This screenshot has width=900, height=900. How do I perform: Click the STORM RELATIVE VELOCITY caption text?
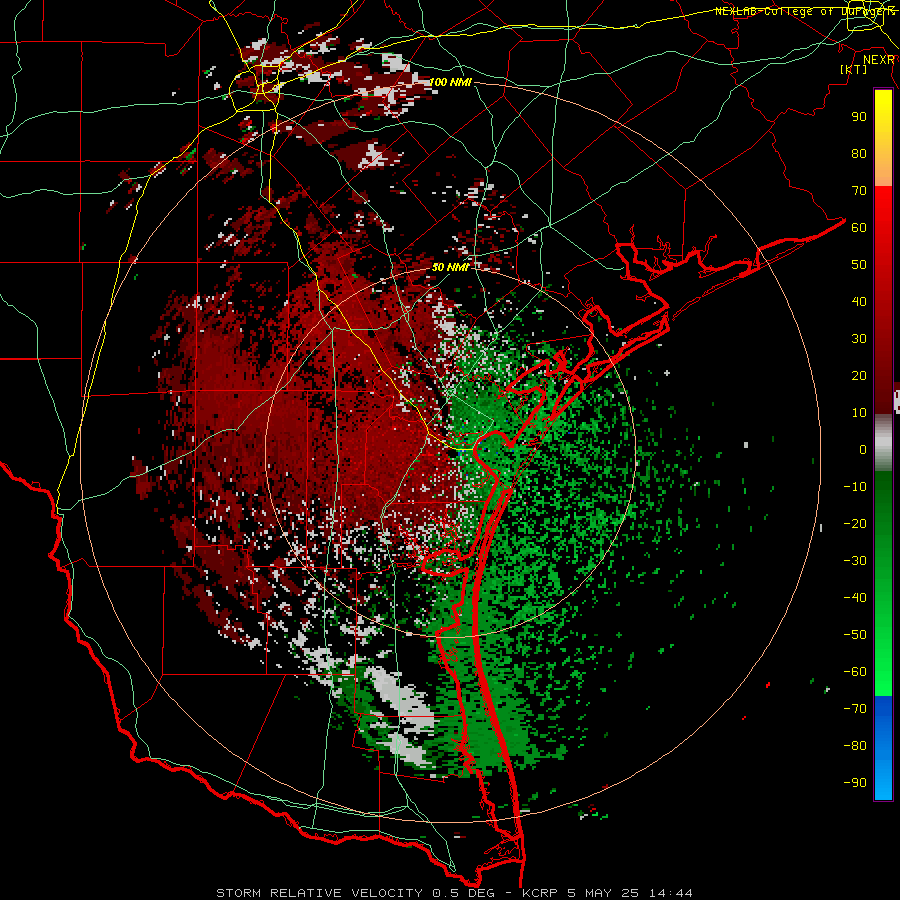(x=319, y=893)
